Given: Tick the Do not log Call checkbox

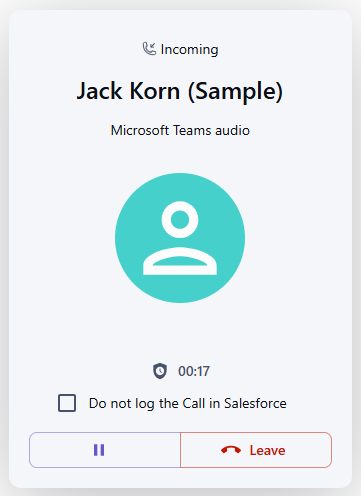Looking at the screenshot, I should click(x=67, y=403).
